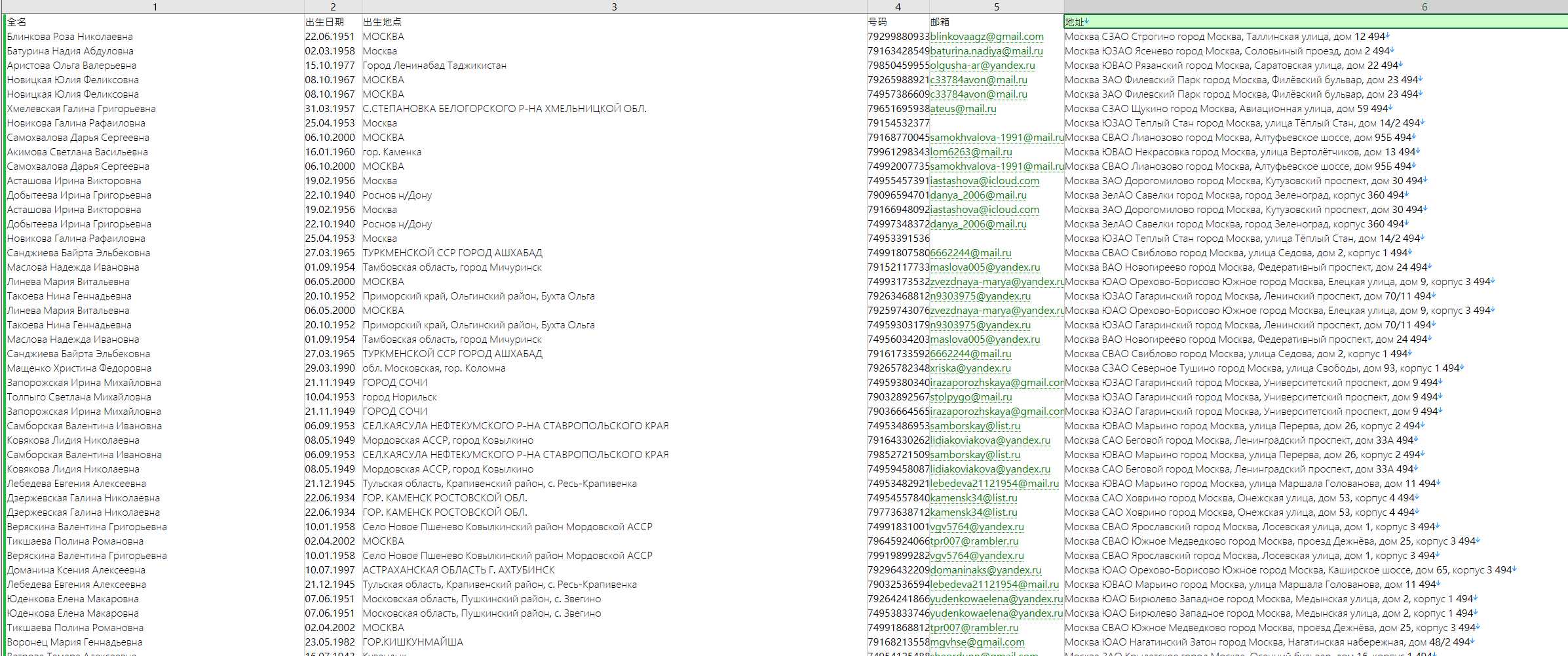Click birth date 31.03.1957

click(330, 109)
